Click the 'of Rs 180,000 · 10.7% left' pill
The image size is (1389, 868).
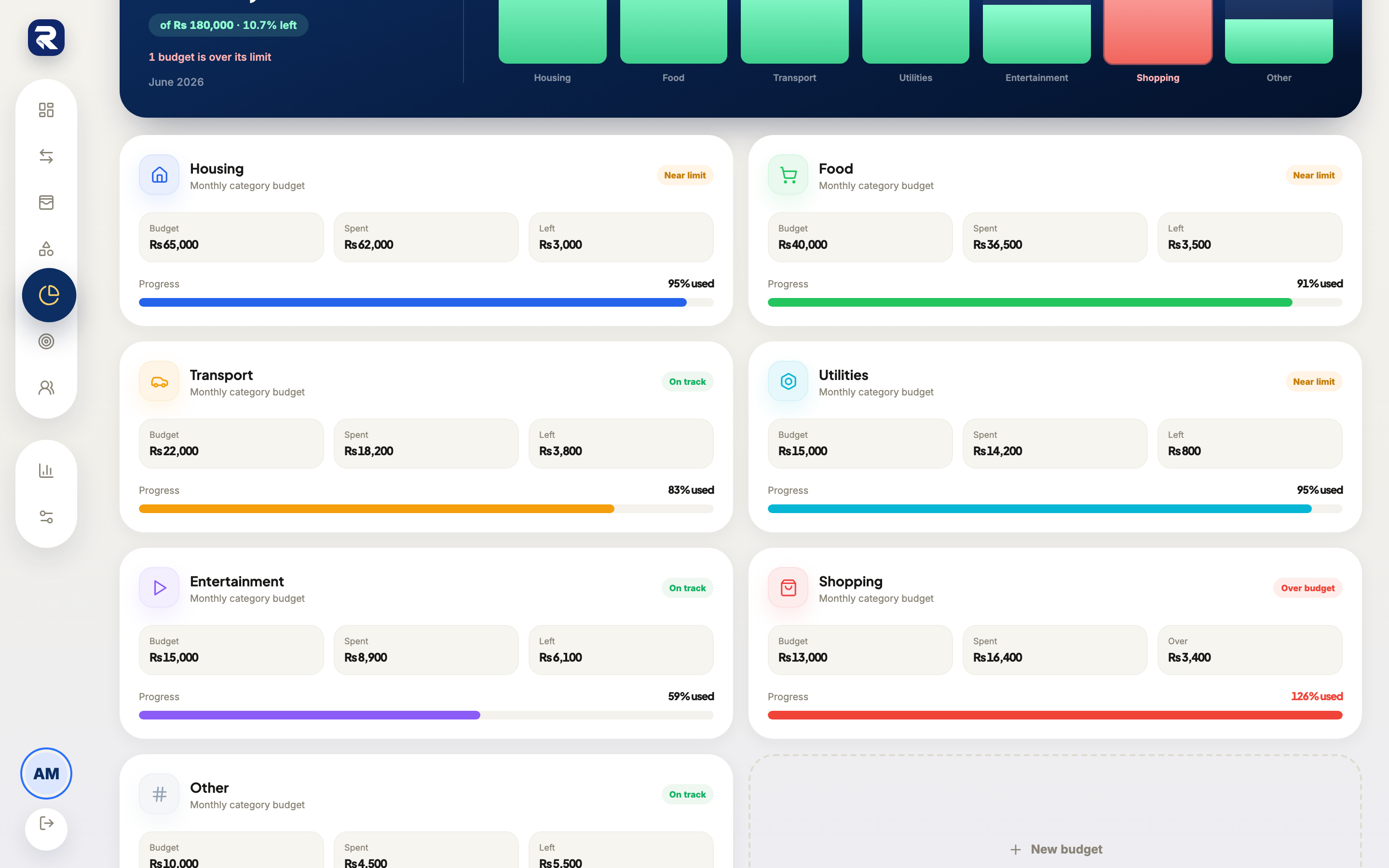pyautogui.click(x=229, y=25)
